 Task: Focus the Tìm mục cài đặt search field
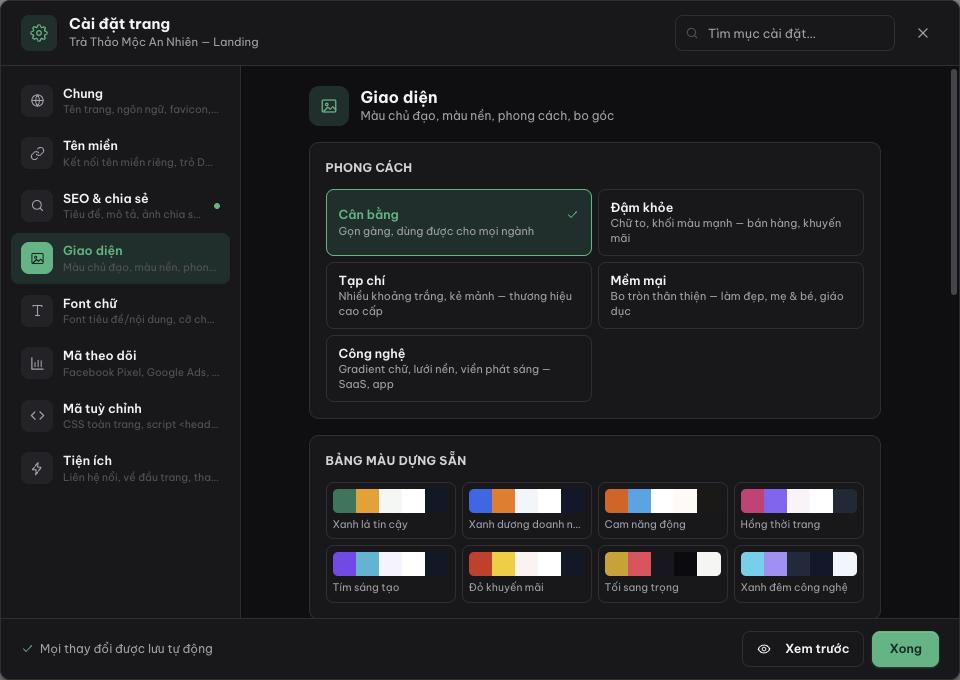tap(784, 33)
